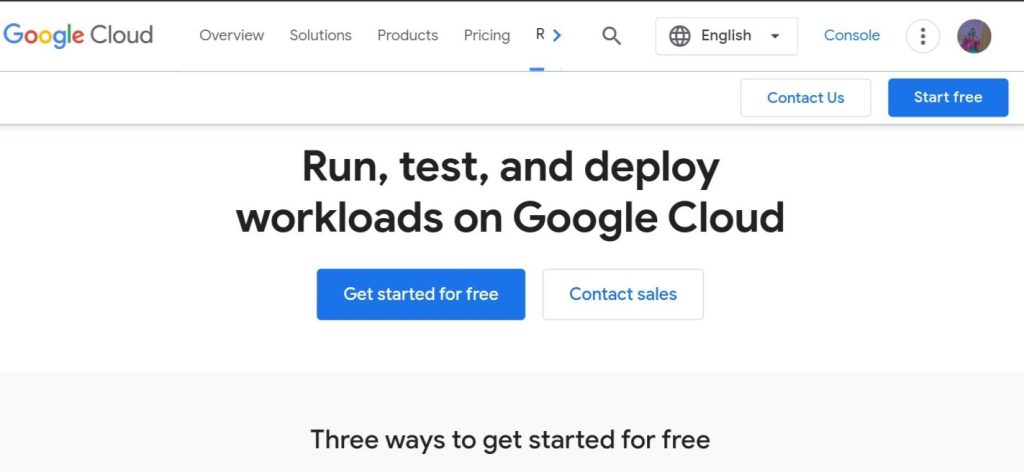This screenshot has height=472, width=1024.
Task: Open the Solutions nav item
Action: pyautogui.click(x=320, y=35)
